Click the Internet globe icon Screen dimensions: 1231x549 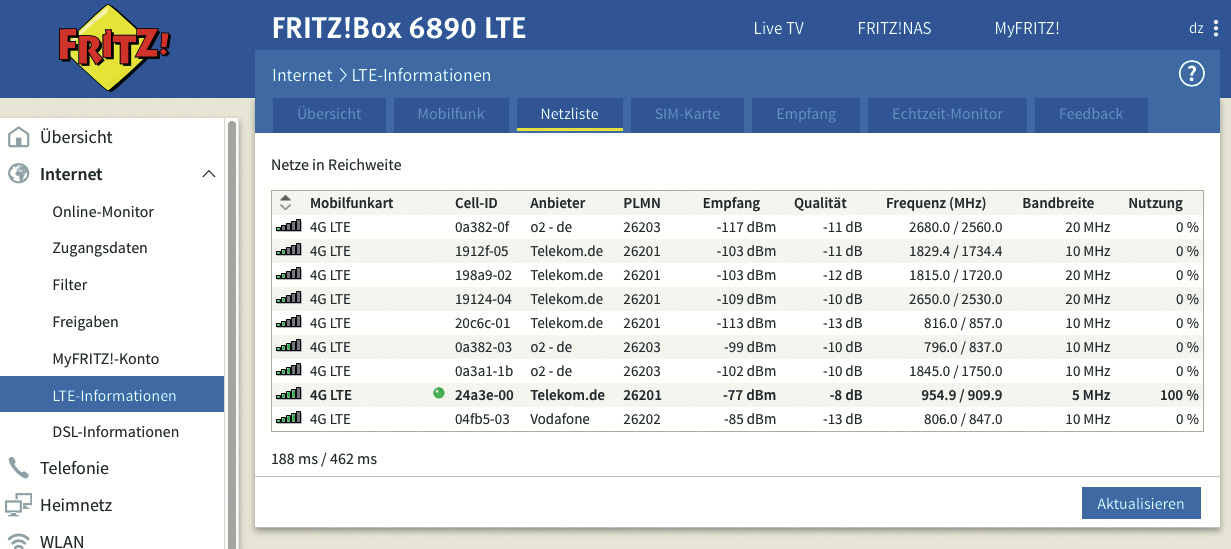point(19,174)
